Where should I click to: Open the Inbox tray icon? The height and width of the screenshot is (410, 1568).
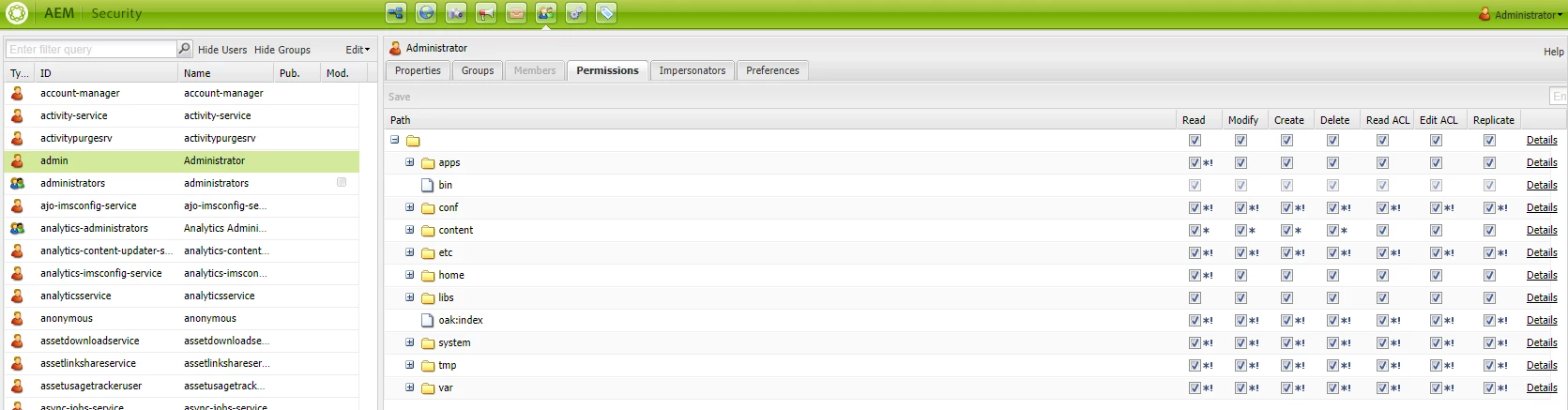pos(516,13)
